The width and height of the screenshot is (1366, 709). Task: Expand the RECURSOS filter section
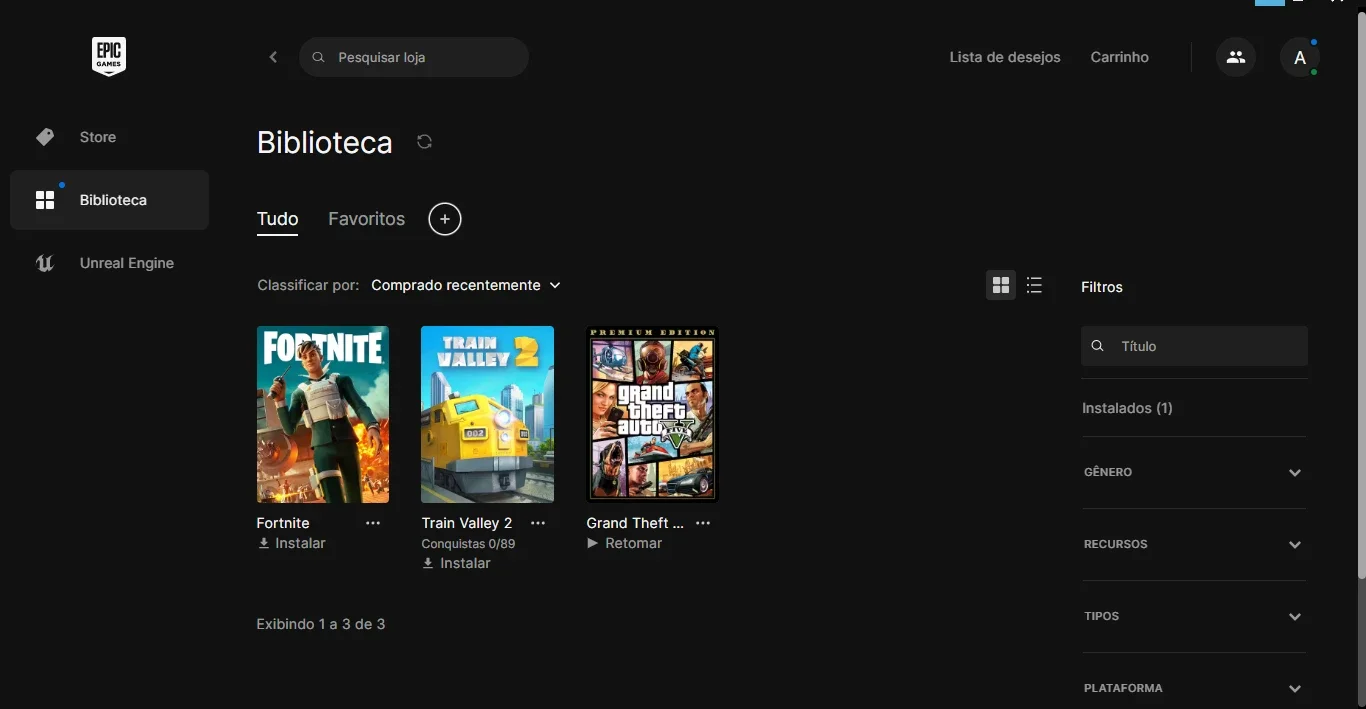(1194, 544)
